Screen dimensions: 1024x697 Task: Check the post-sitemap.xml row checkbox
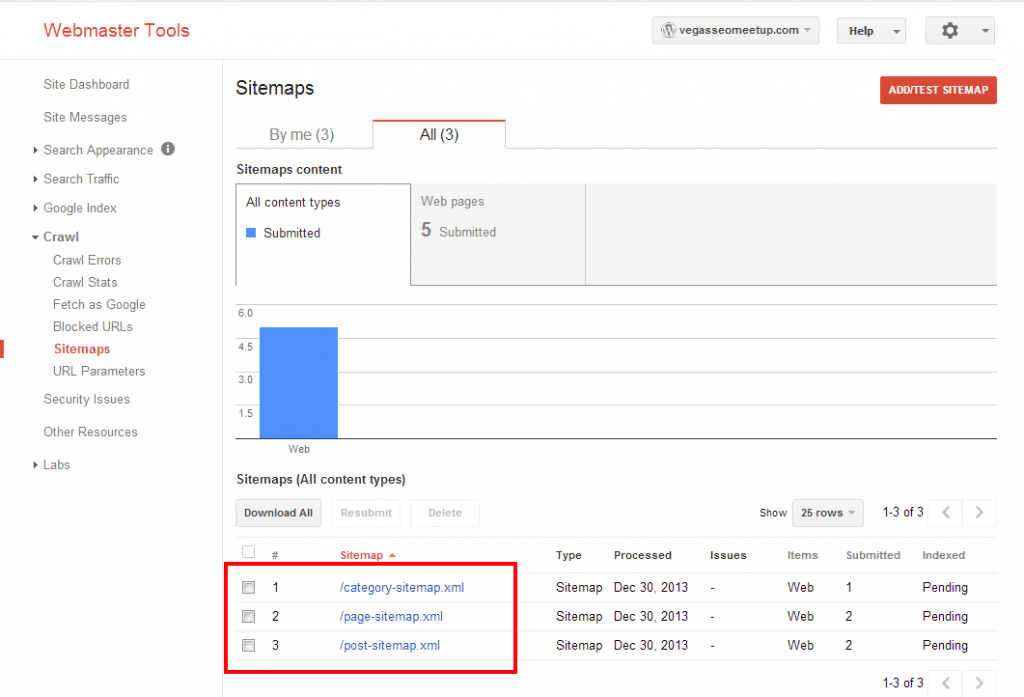click(x=248, y=645)
